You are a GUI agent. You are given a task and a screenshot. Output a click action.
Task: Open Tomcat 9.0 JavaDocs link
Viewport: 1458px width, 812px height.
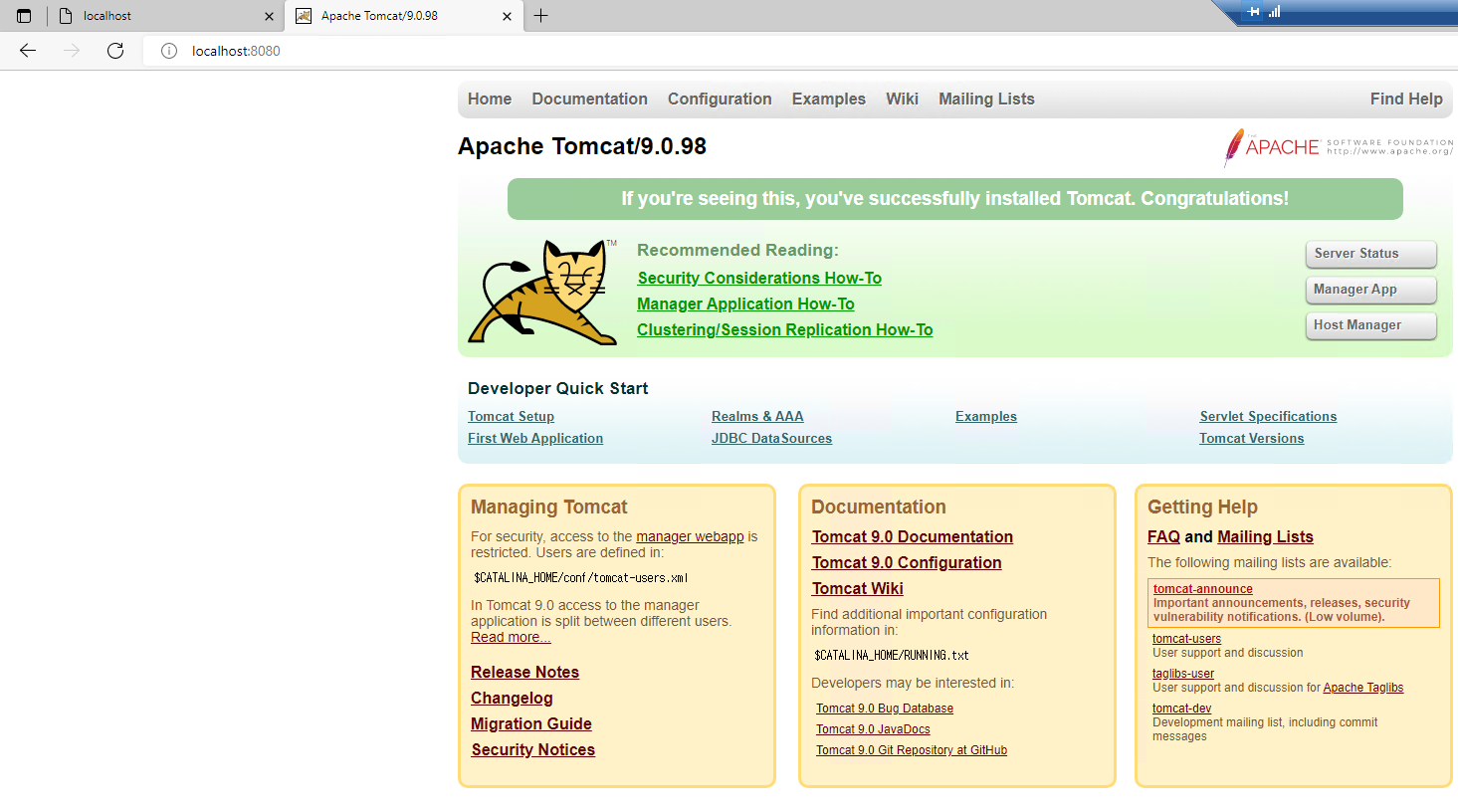(x=873, y=729)
